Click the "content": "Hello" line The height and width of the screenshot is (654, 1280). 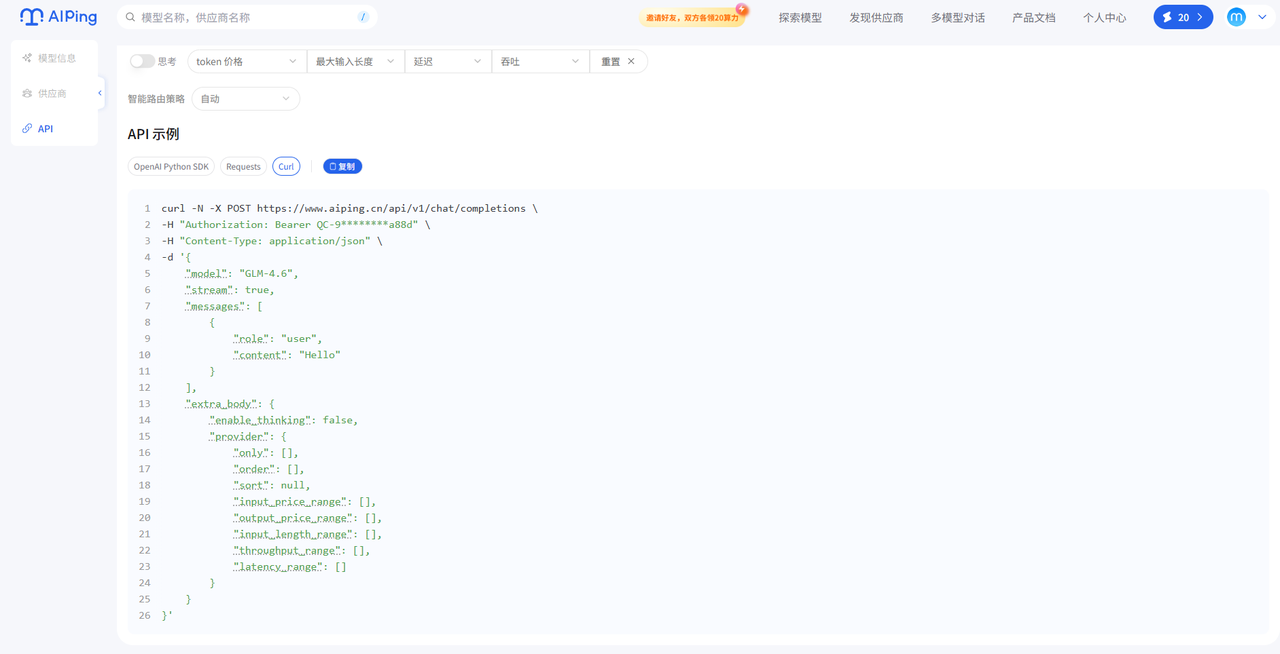pyautogui.click(x=287, y=355)
